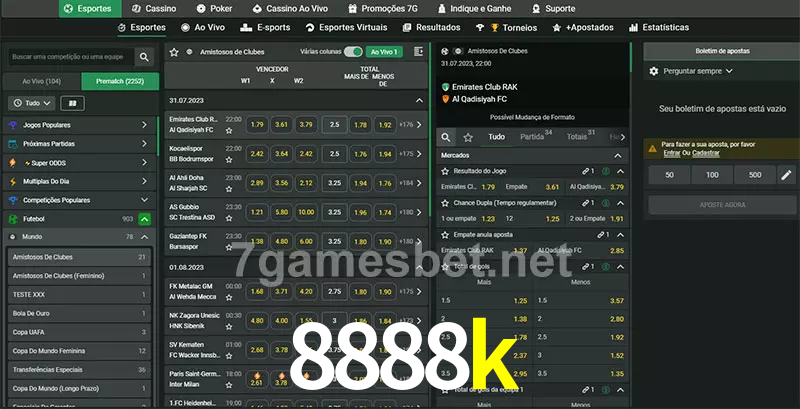Click the search magnifier beside competition search
The image size is (800, 409).
tap(145, 58)
